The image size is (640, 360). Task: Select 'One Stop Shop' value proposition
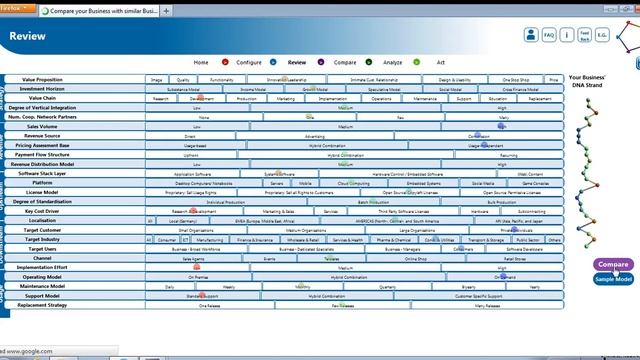click(516, 80)
